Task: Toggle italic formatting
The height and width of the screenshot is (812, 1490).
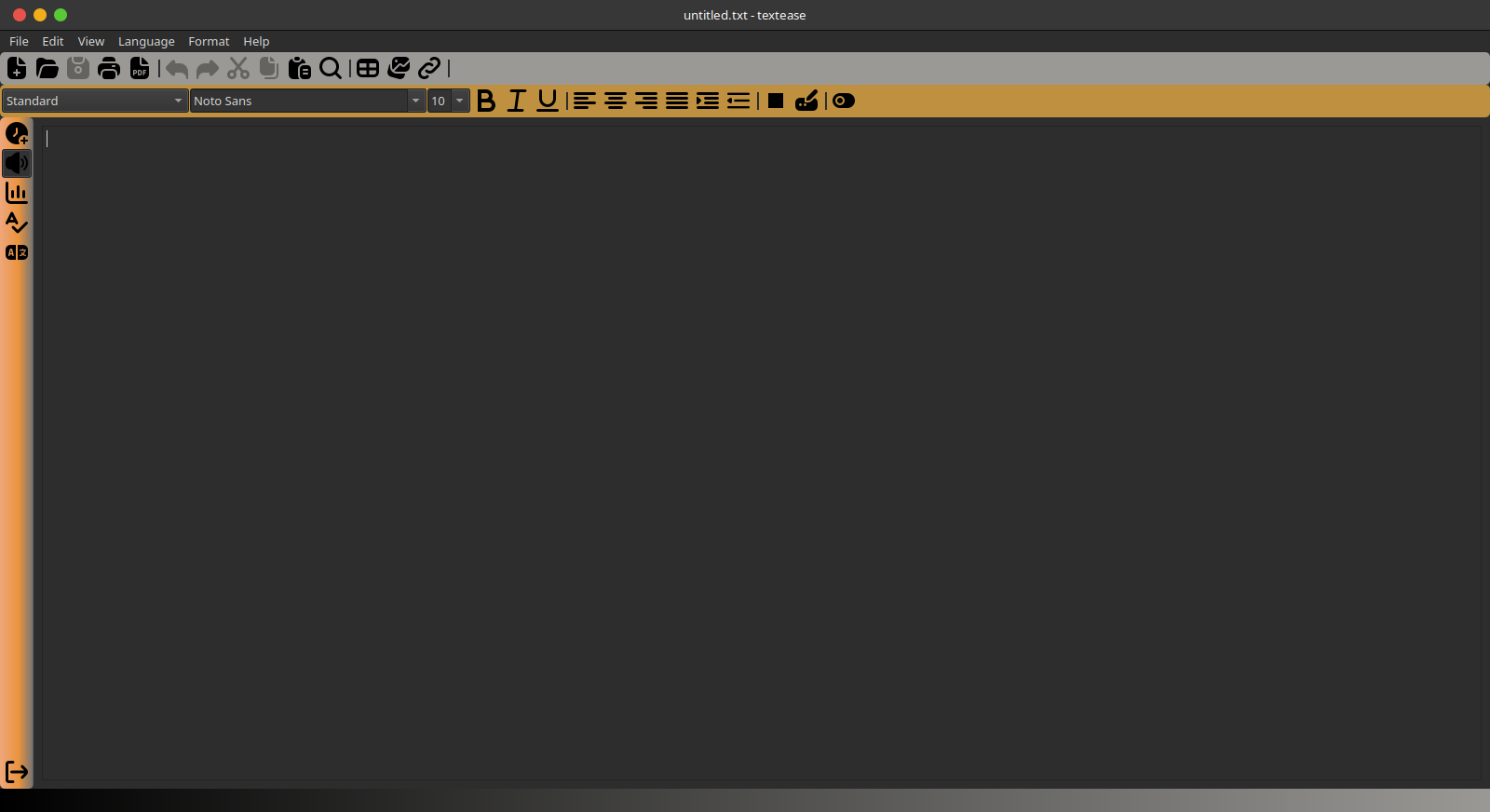Action: pos(517,101)
